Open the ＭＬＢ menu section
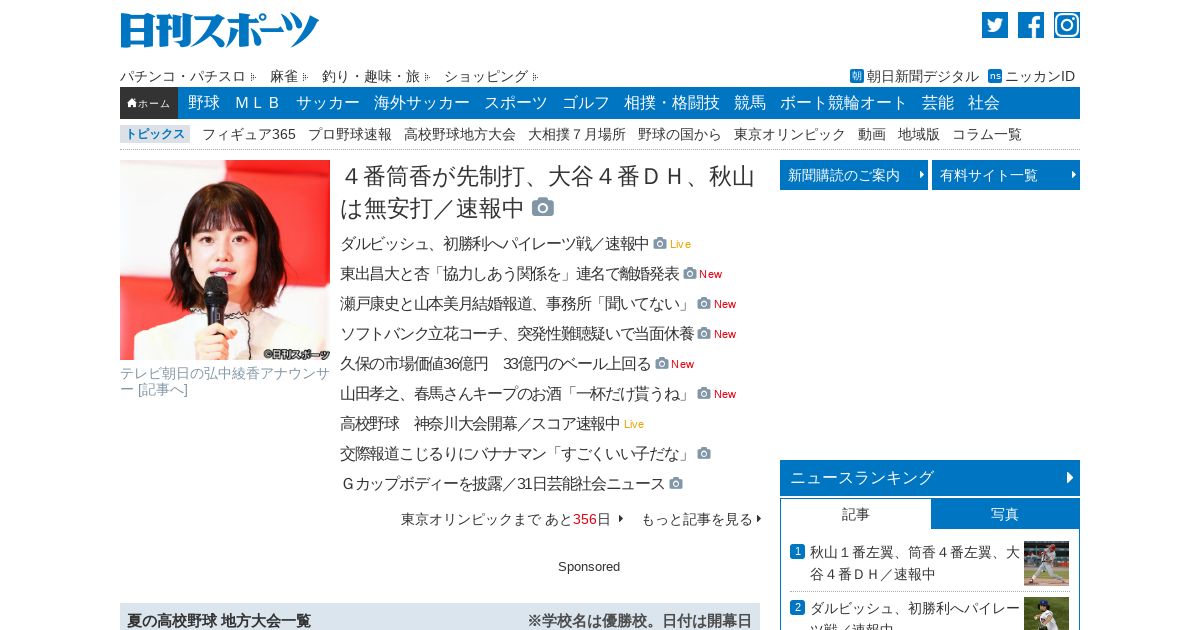This screenshot has height=630, width=1200. click(258, 103)
